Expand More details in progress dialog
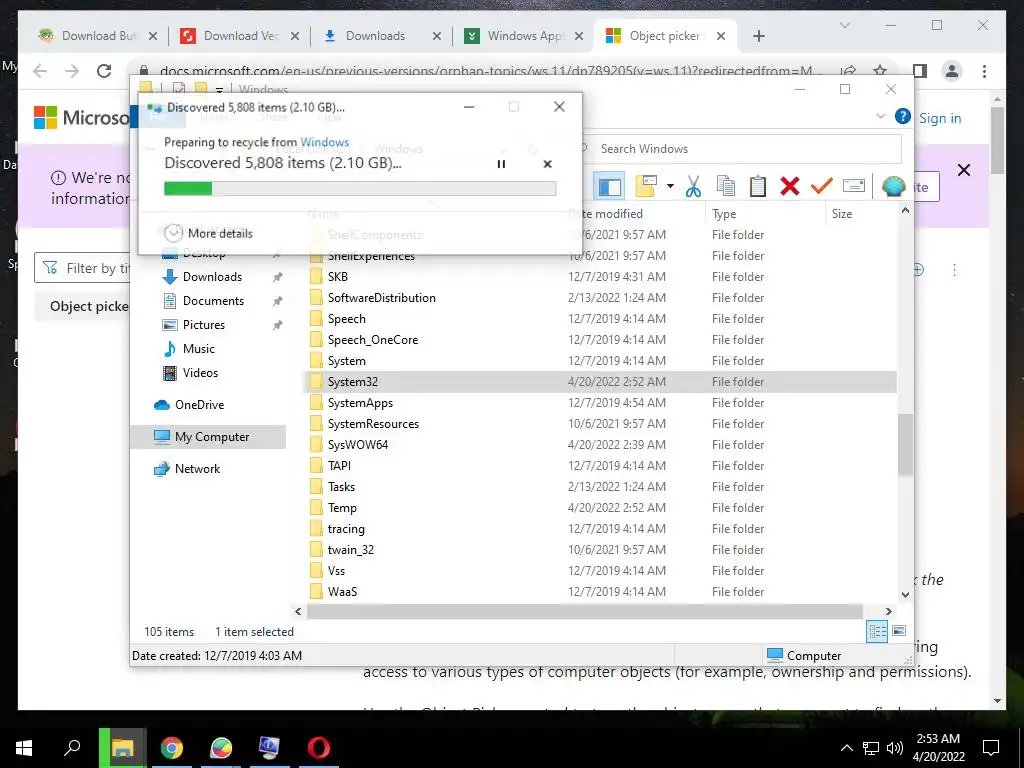Screen dimensions: 1024x768 coord(208,233)
